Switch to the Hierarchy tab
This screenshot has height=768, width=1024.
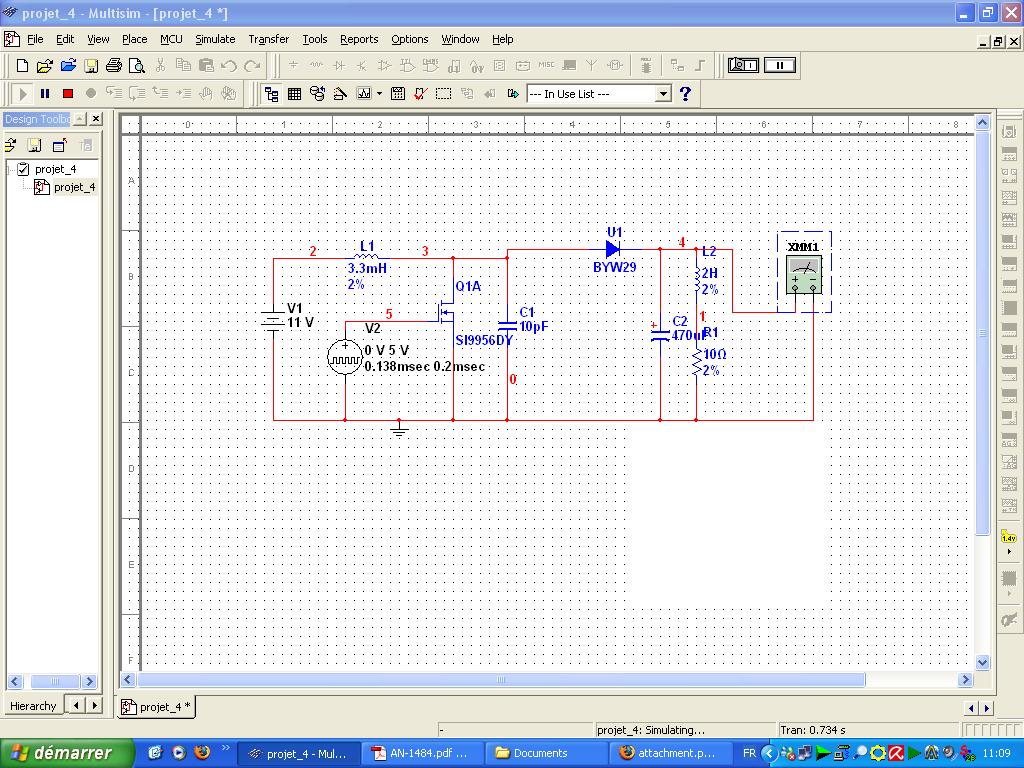click(33, 706)
